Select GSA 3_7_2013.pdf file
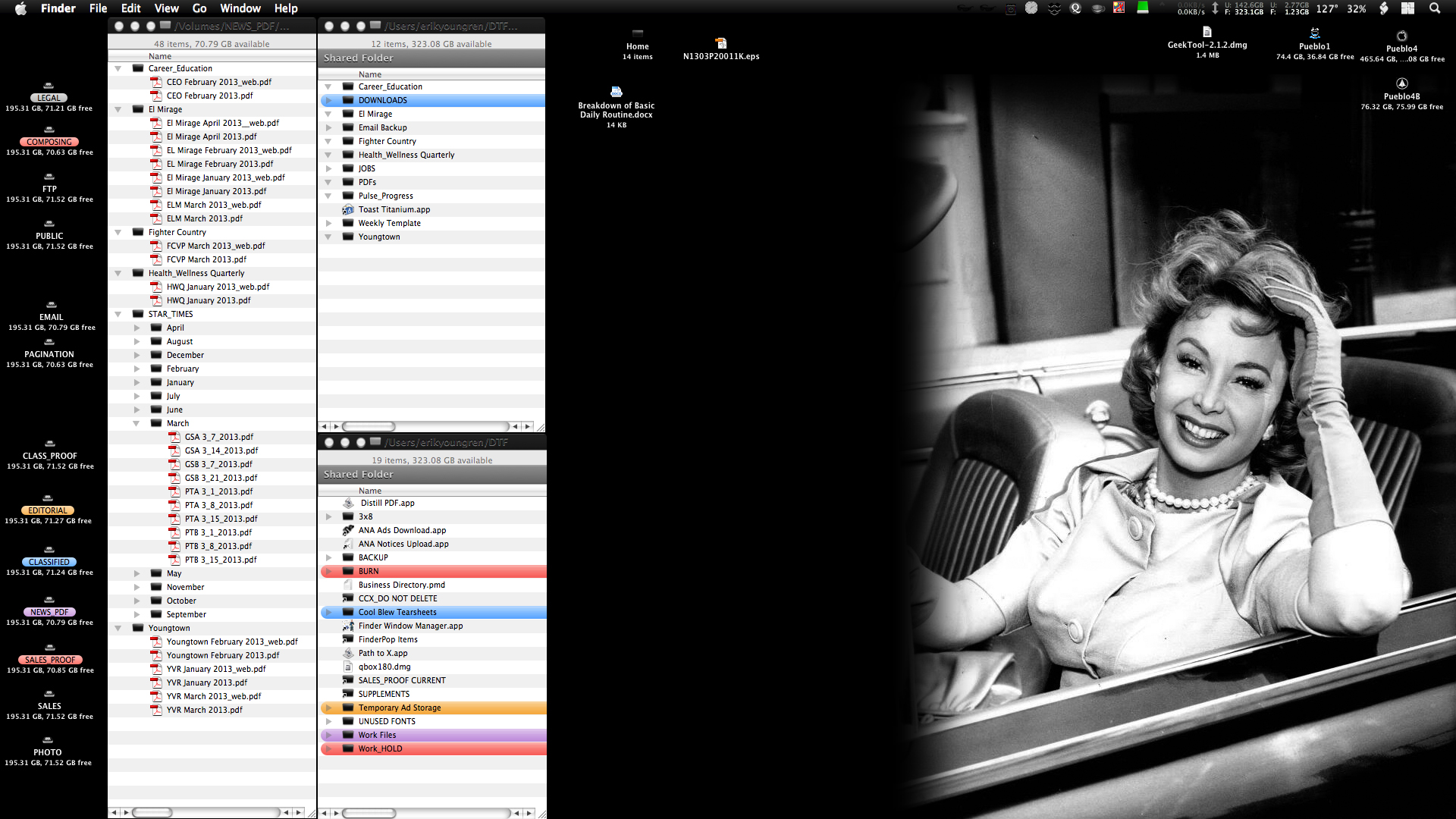The image size is (1456, 819). coord(218,437)
